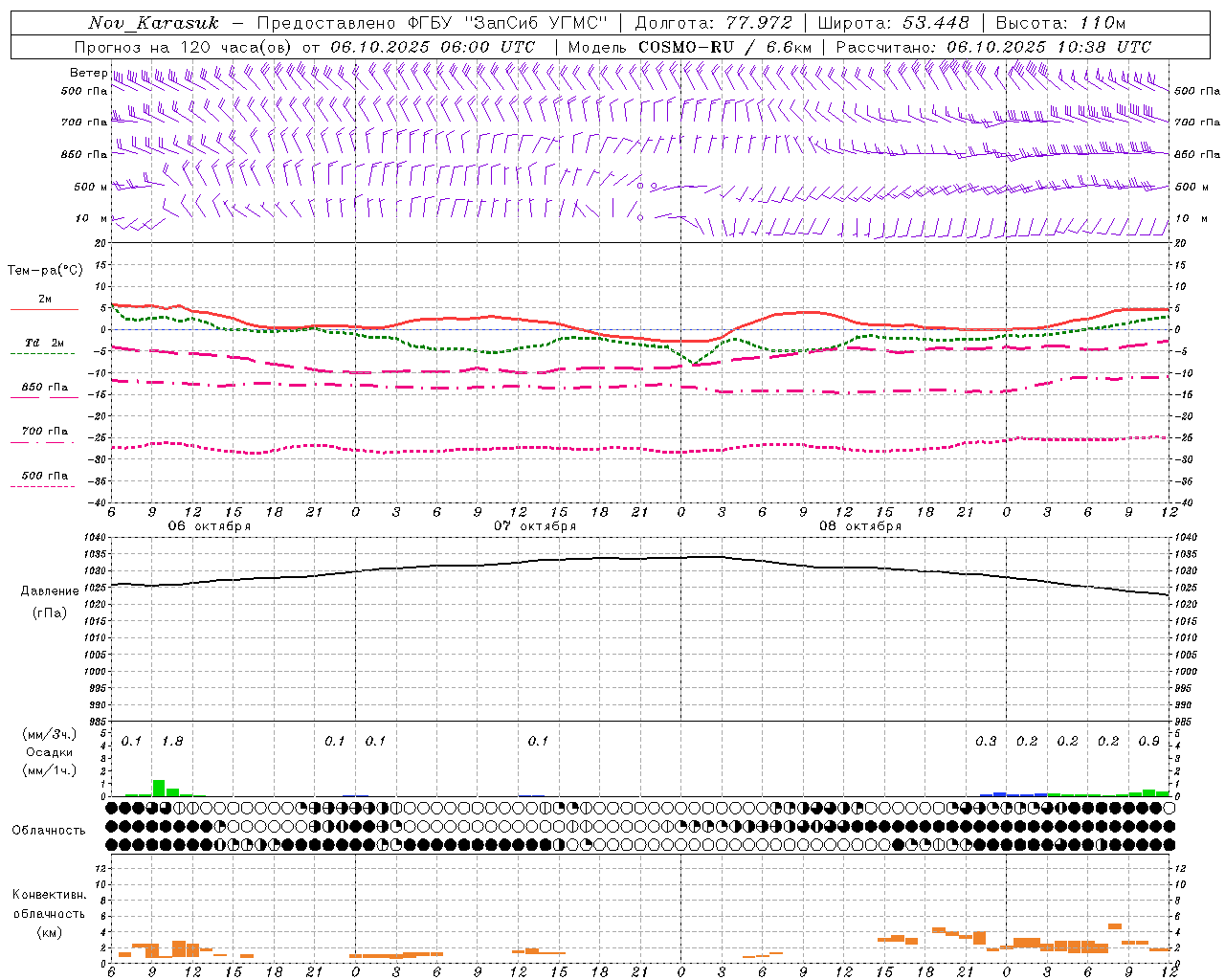Click the tallest green precipitation bar
This screenshot has height=980, width=1225.
[159, 789]
